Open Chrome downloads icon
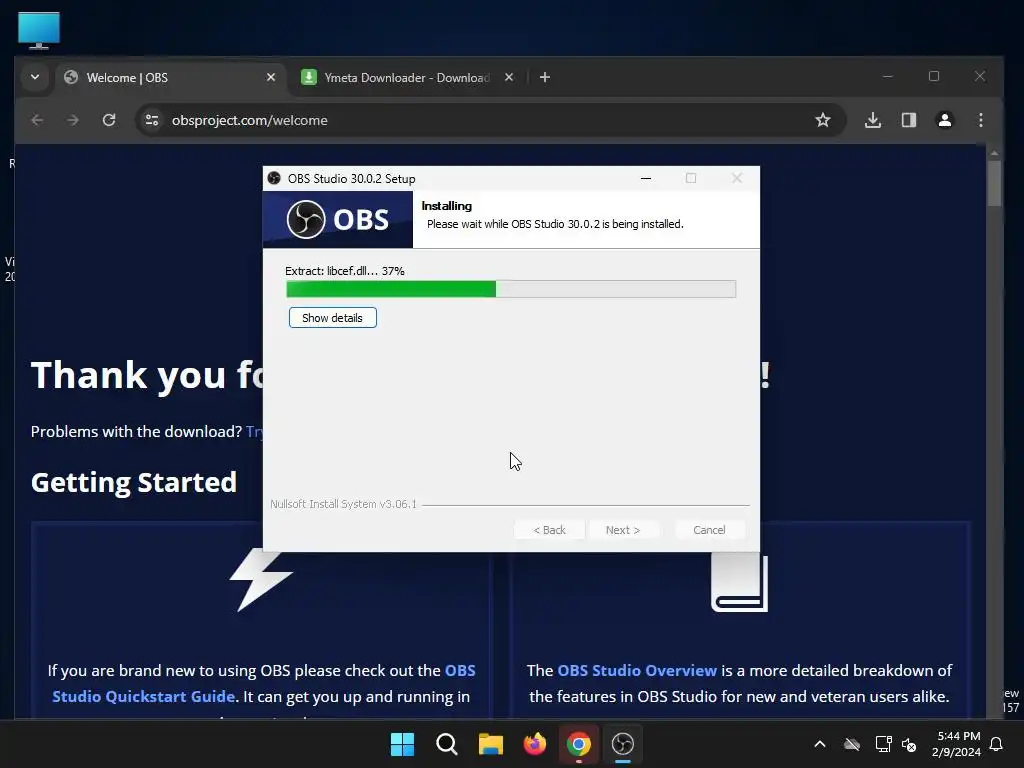Image resolution: width=1024 pixels, height=768 pixels. 873,120
